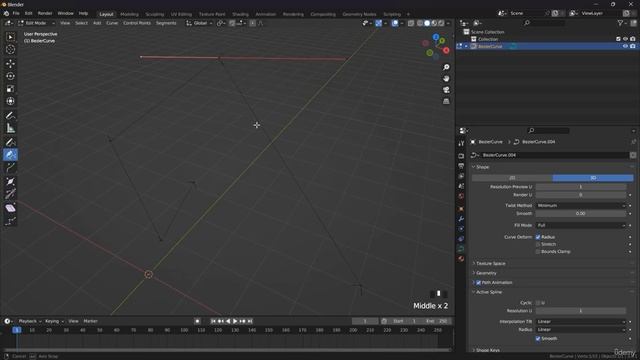Enable the Radius checkbox under Curve Deform
640x360 pixels.
pos(538,237)
